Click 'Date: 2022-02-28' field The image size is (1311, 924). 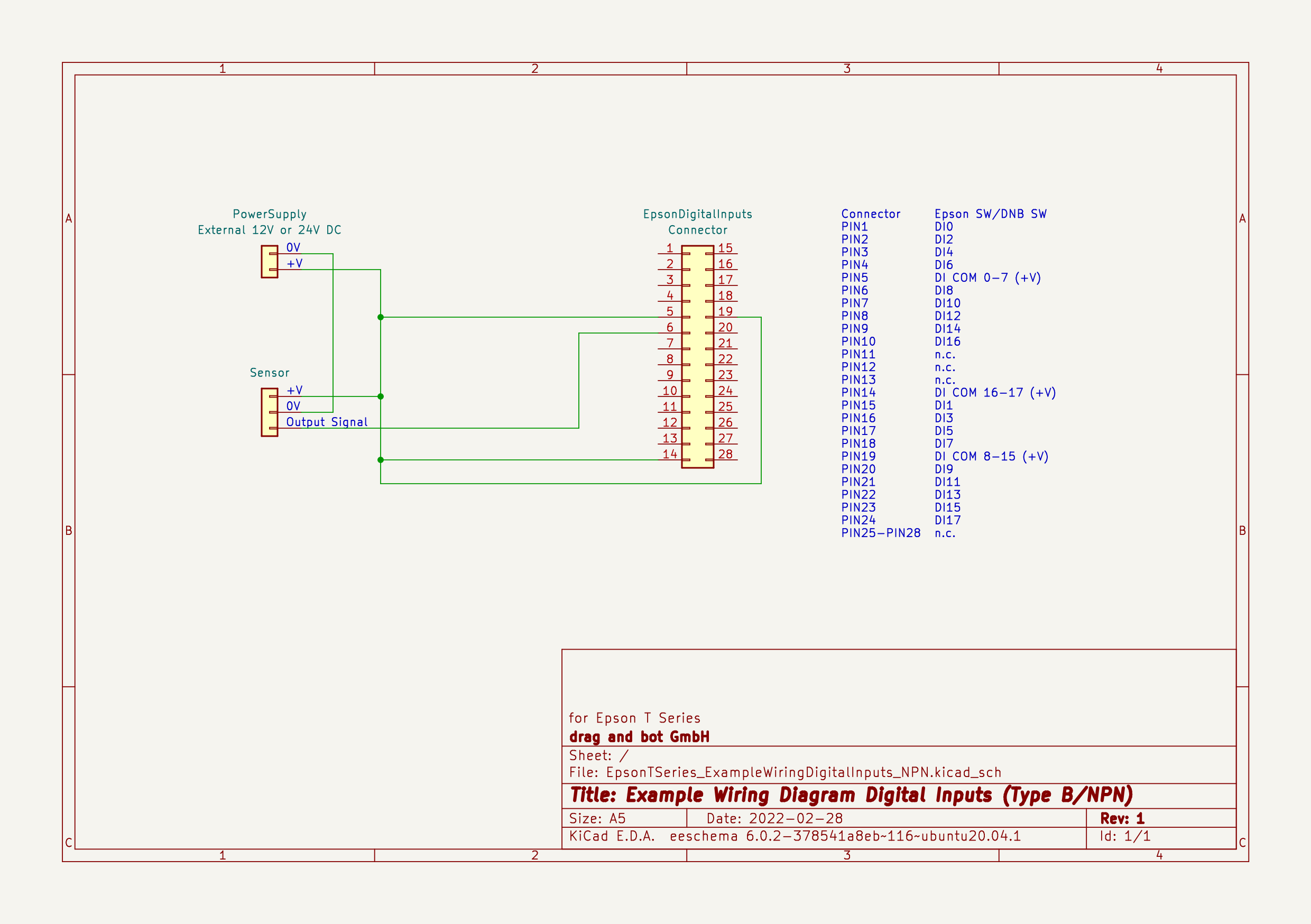coord(775,818)
